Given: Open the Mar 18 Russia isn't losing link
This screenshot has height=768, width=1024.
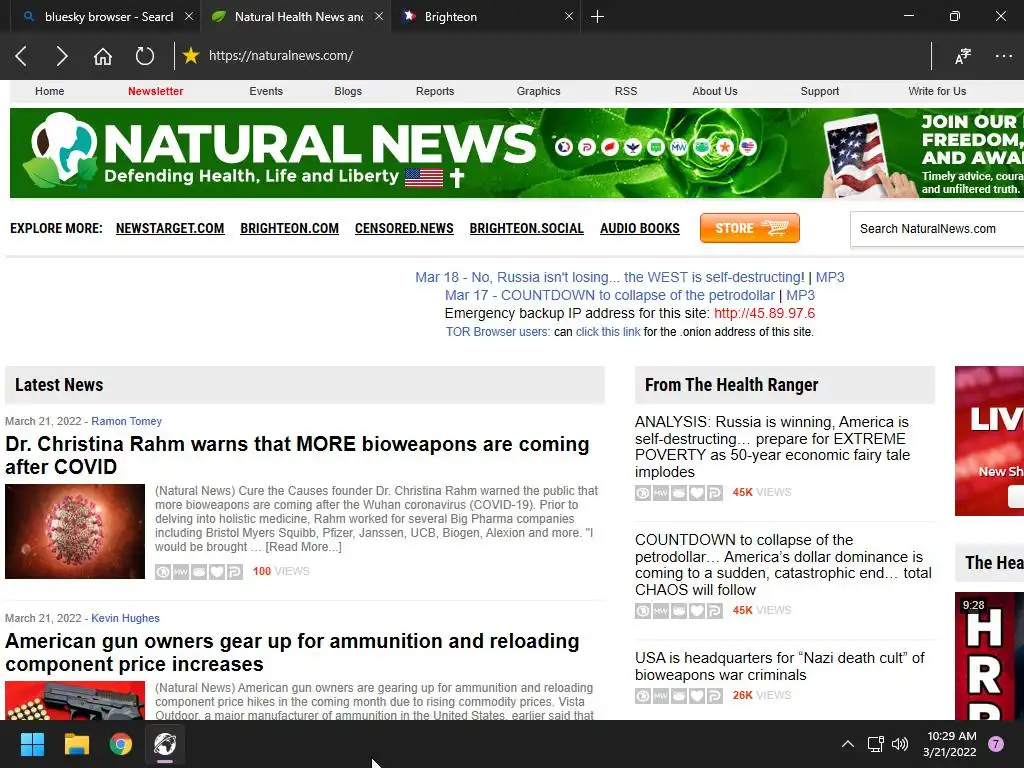Looking at the screenshot, I should (610, 277).
